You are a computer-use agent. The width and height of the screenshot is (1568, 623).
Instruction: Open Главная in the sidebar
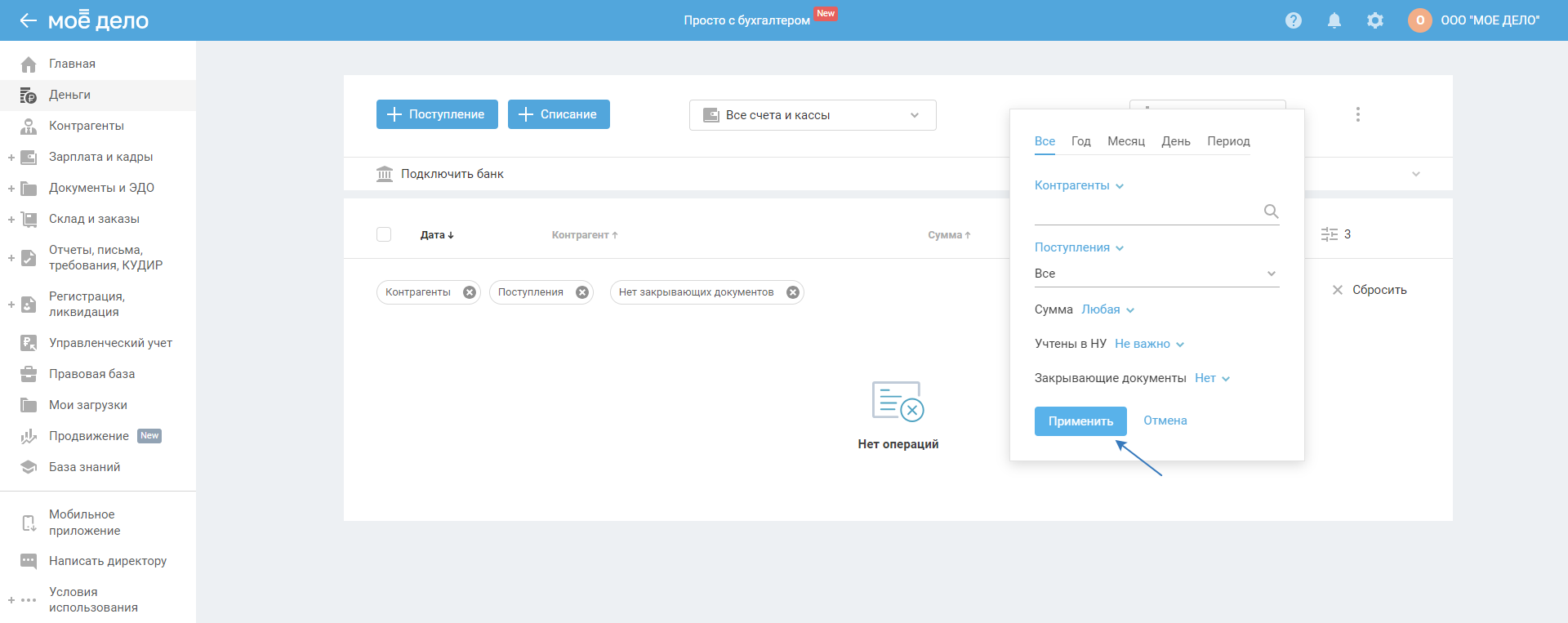pos(98,64)
